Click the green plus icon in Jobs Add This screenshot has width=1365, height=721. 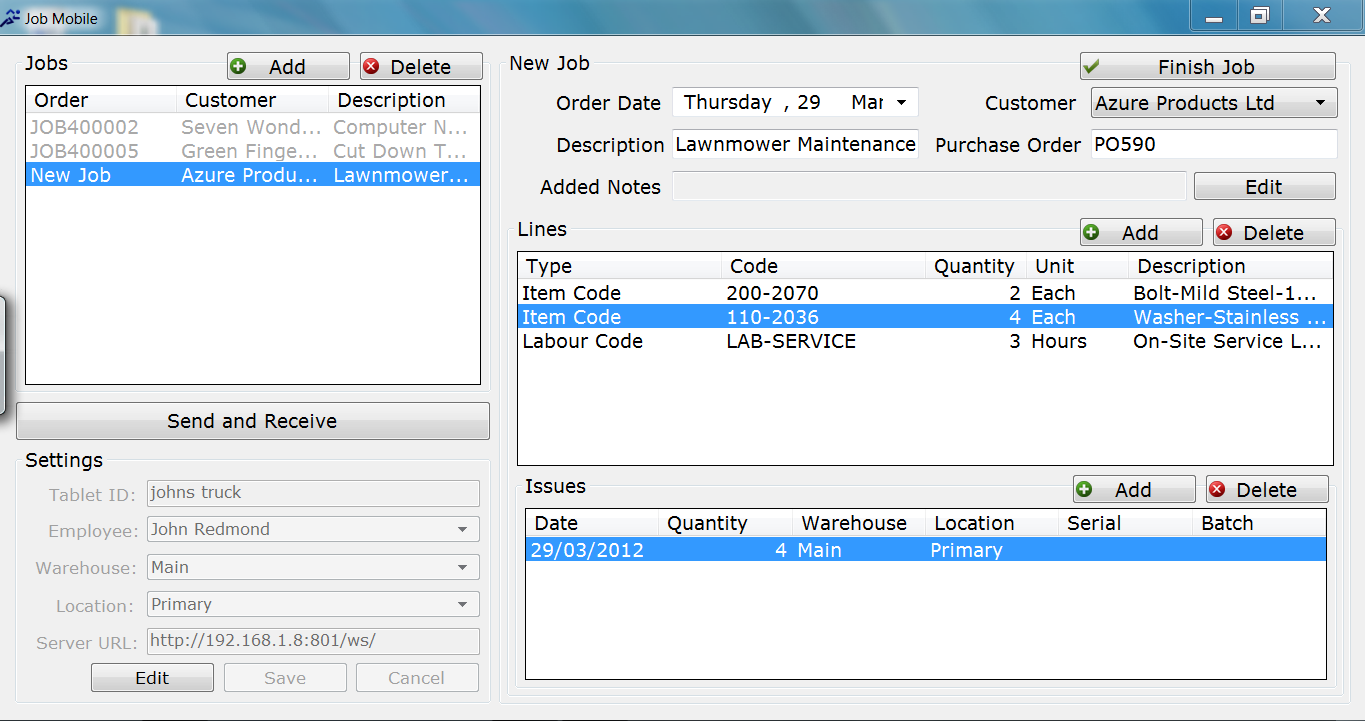[x=238, y=67]
